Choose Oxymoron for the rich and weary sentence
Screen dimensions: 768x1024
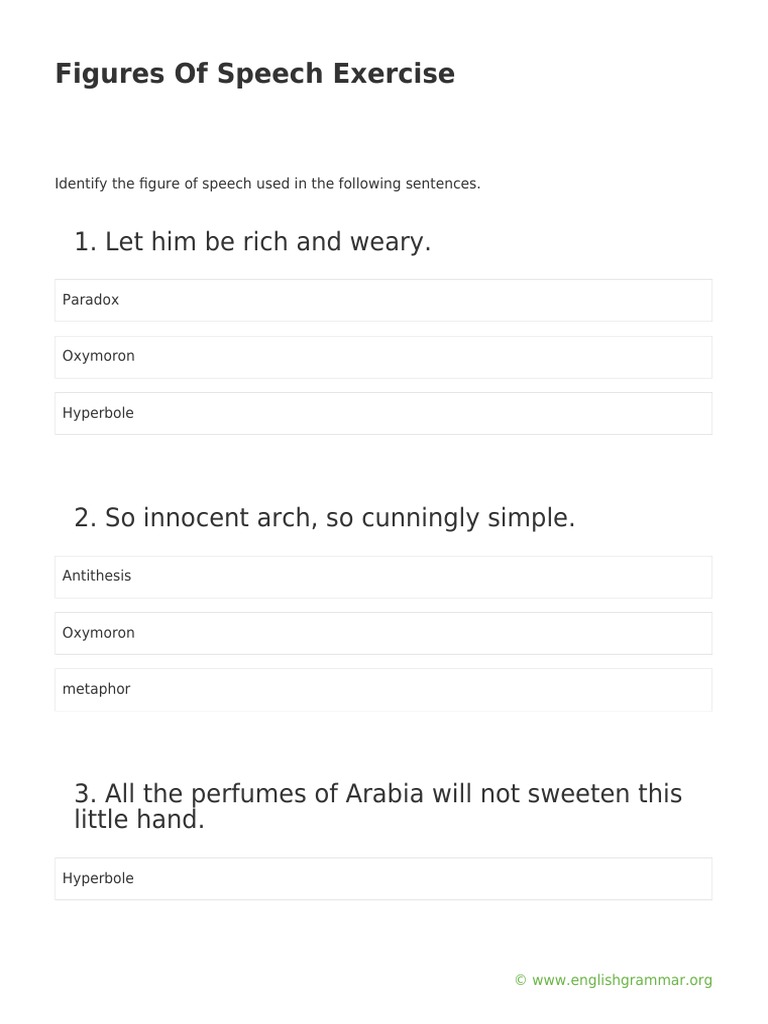point(383,357)
